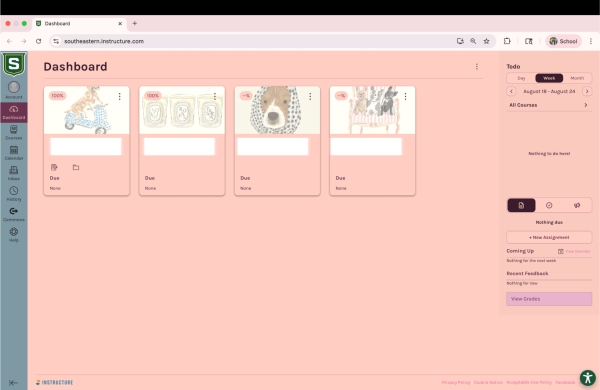This screenshot has width=600, height=390.
Task: Click the browser address bar URL
Action: [x=104, y=41]
